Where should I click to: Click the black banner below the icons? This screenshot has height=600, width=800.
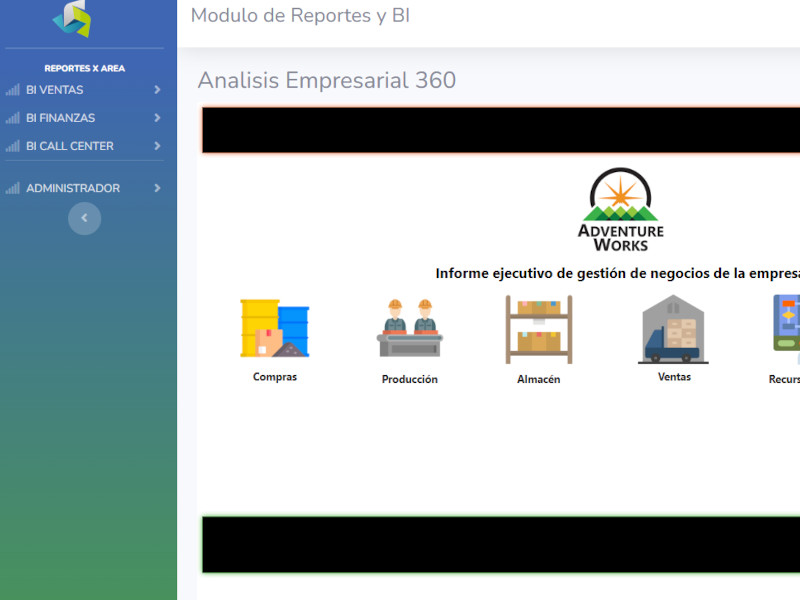click(x=500, y=545)
